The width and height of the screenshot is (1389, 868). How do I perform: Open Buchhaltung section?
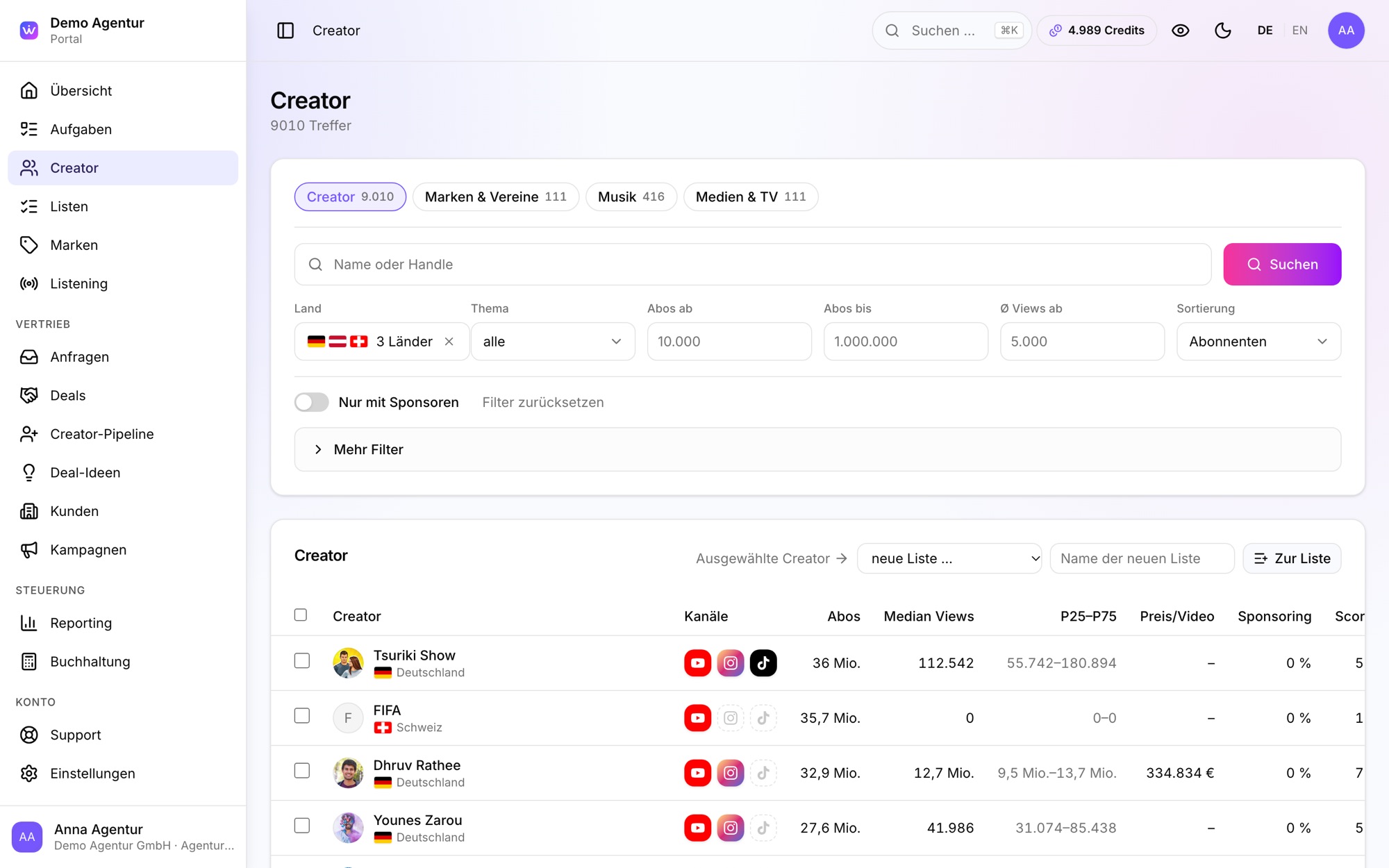point(123,662)
